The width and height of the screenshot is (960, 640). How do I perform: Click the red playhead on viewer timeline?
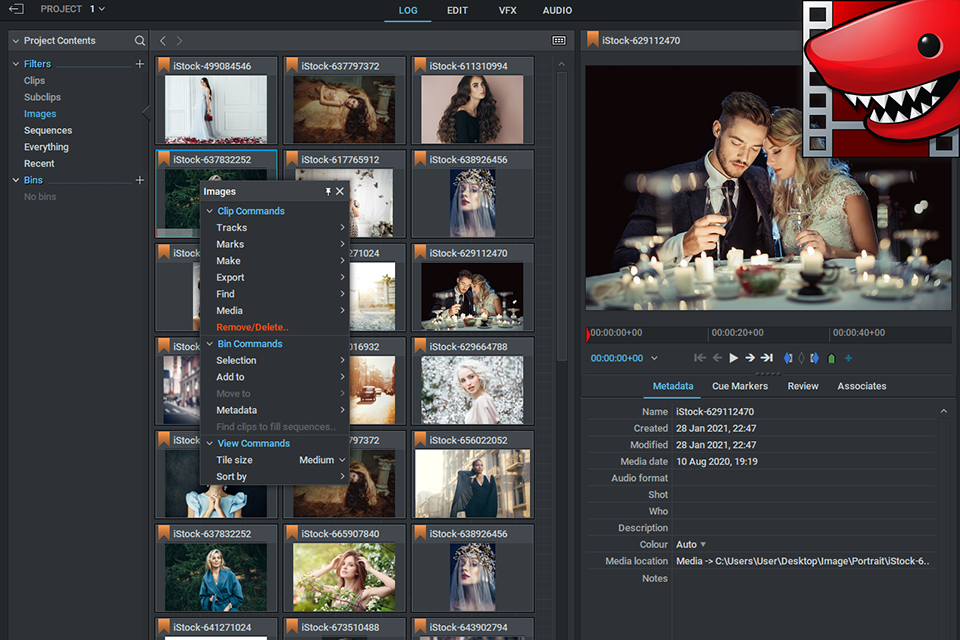(588, 334)
